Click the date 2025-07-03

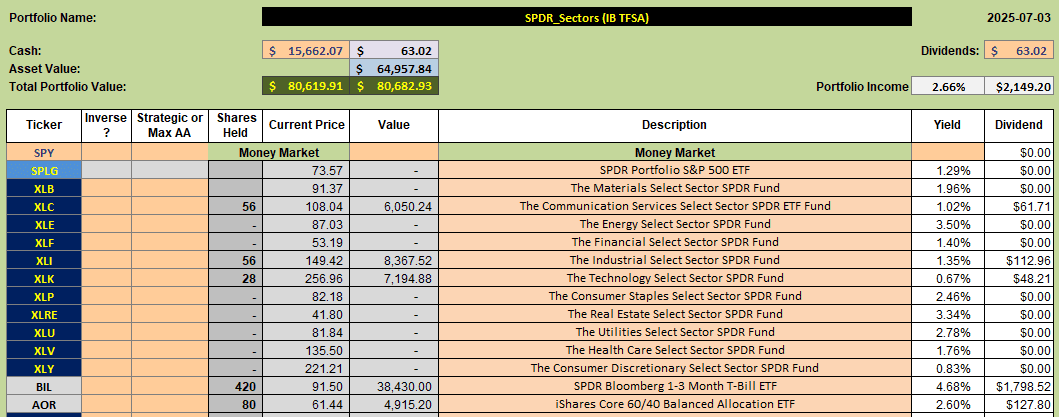click(1020, 18)
